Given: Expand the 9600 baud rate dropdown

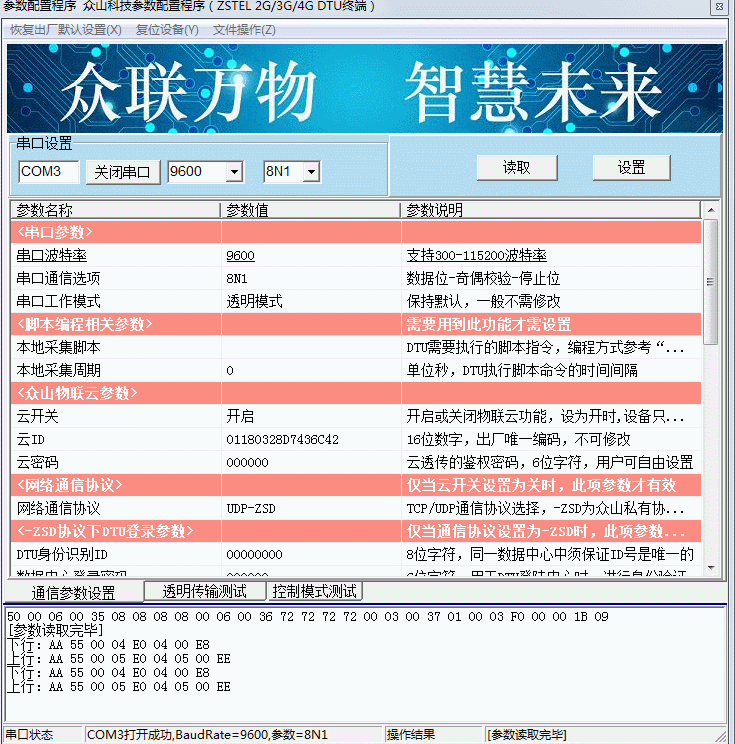Looking at the screenshot, I should click(234, 172).
